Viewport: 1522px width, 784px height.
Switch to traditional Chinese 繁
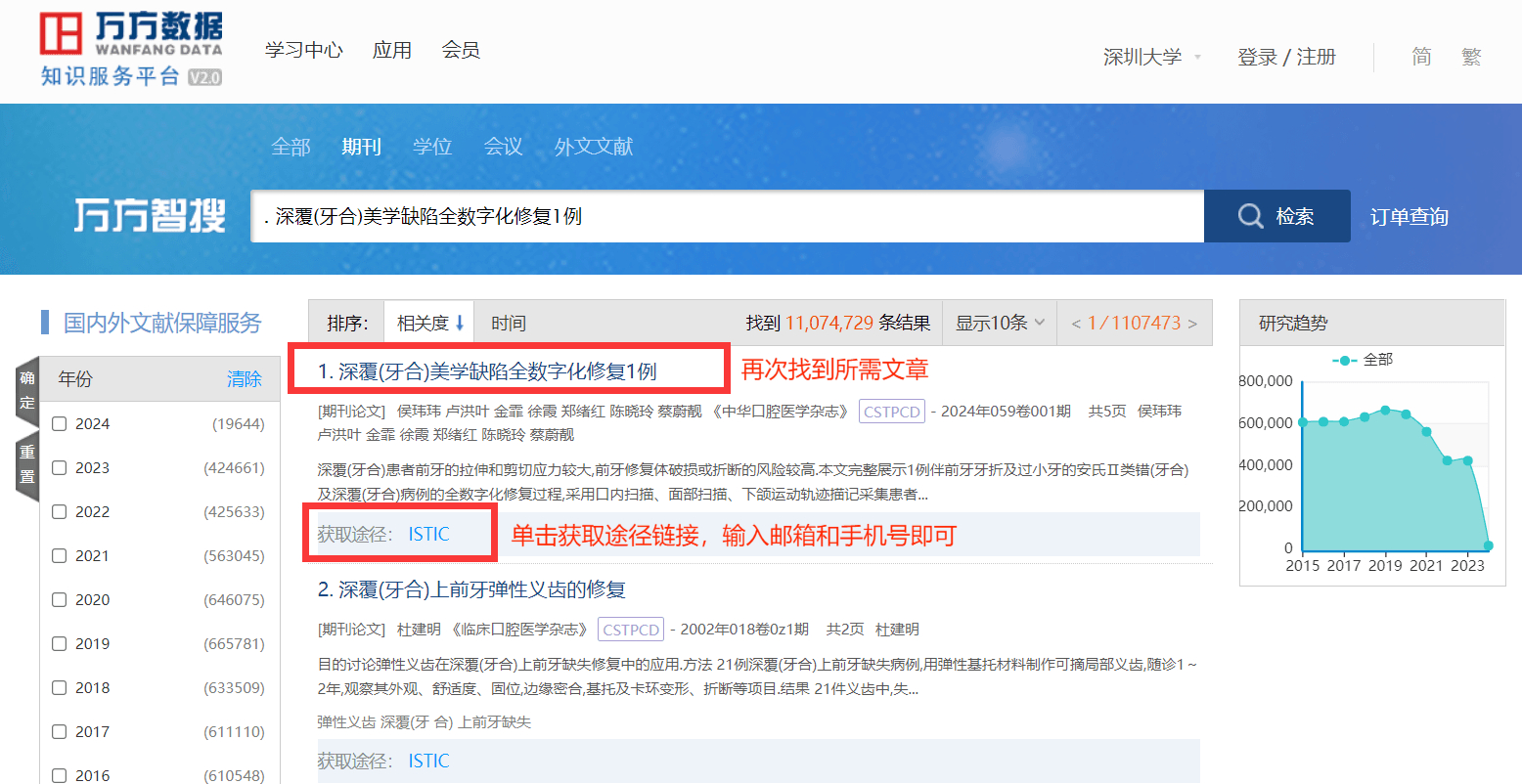tap(1471, 57)
